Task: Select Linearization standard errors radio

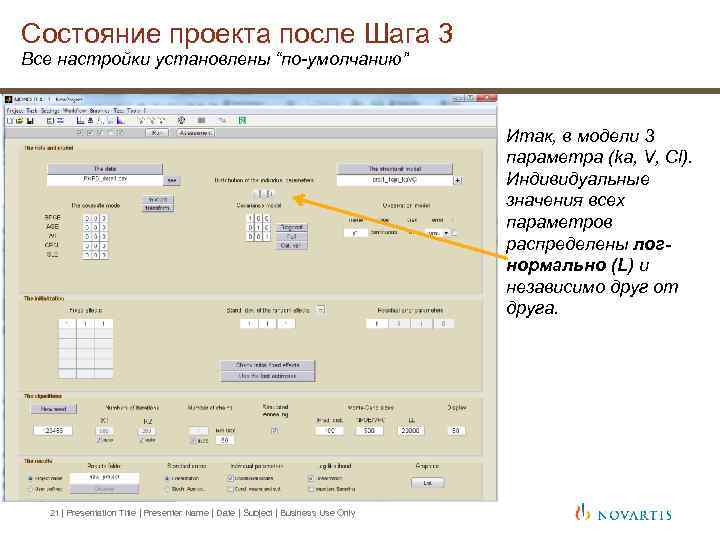Action: (167, 478)
